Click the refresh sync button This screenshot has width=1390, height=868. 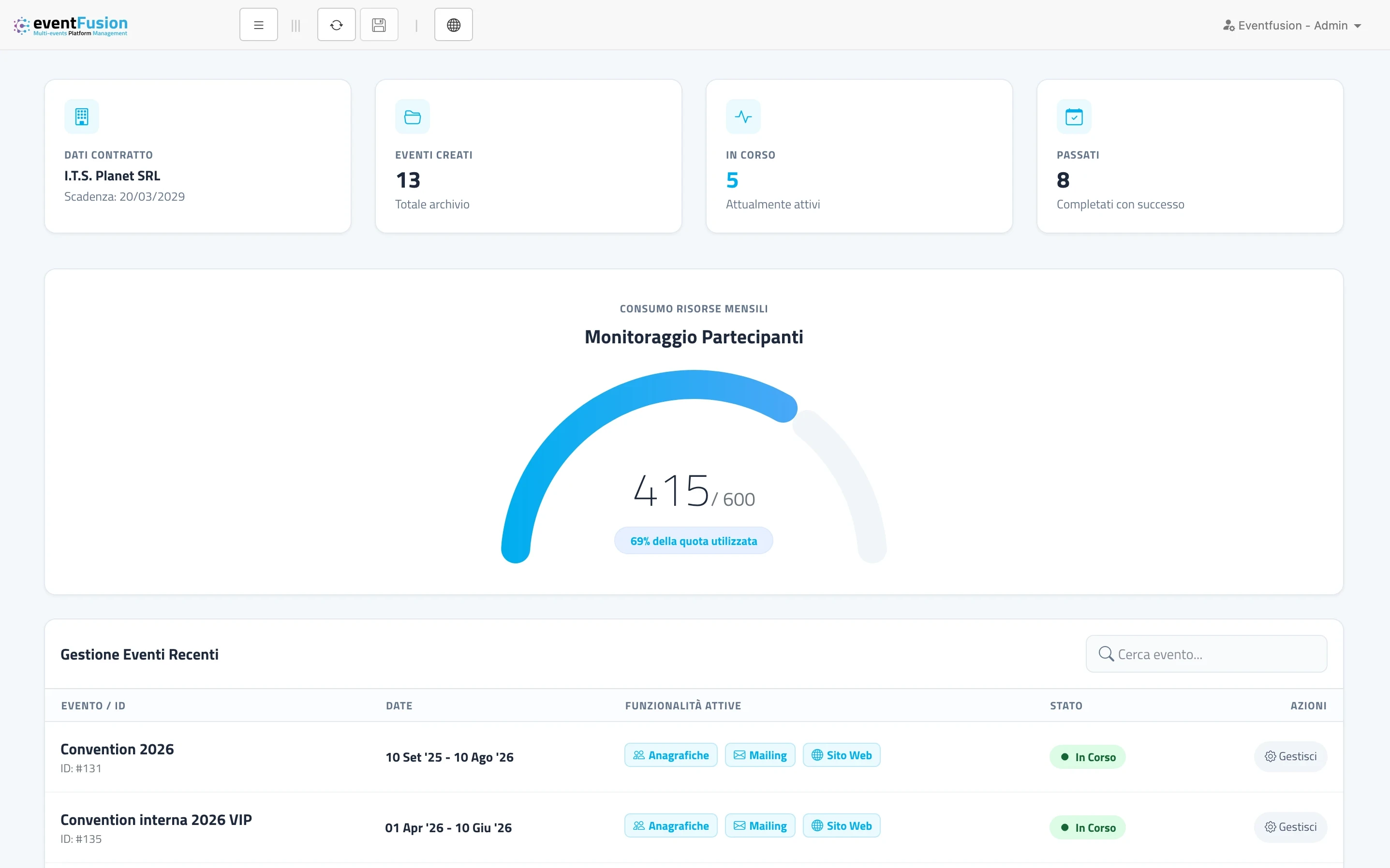pyautogui.click(x=337, y=25)
